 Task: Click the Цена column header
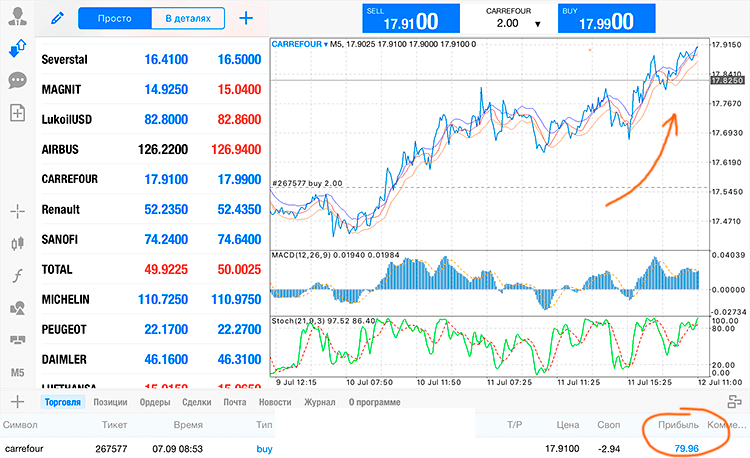coord(568,425)
